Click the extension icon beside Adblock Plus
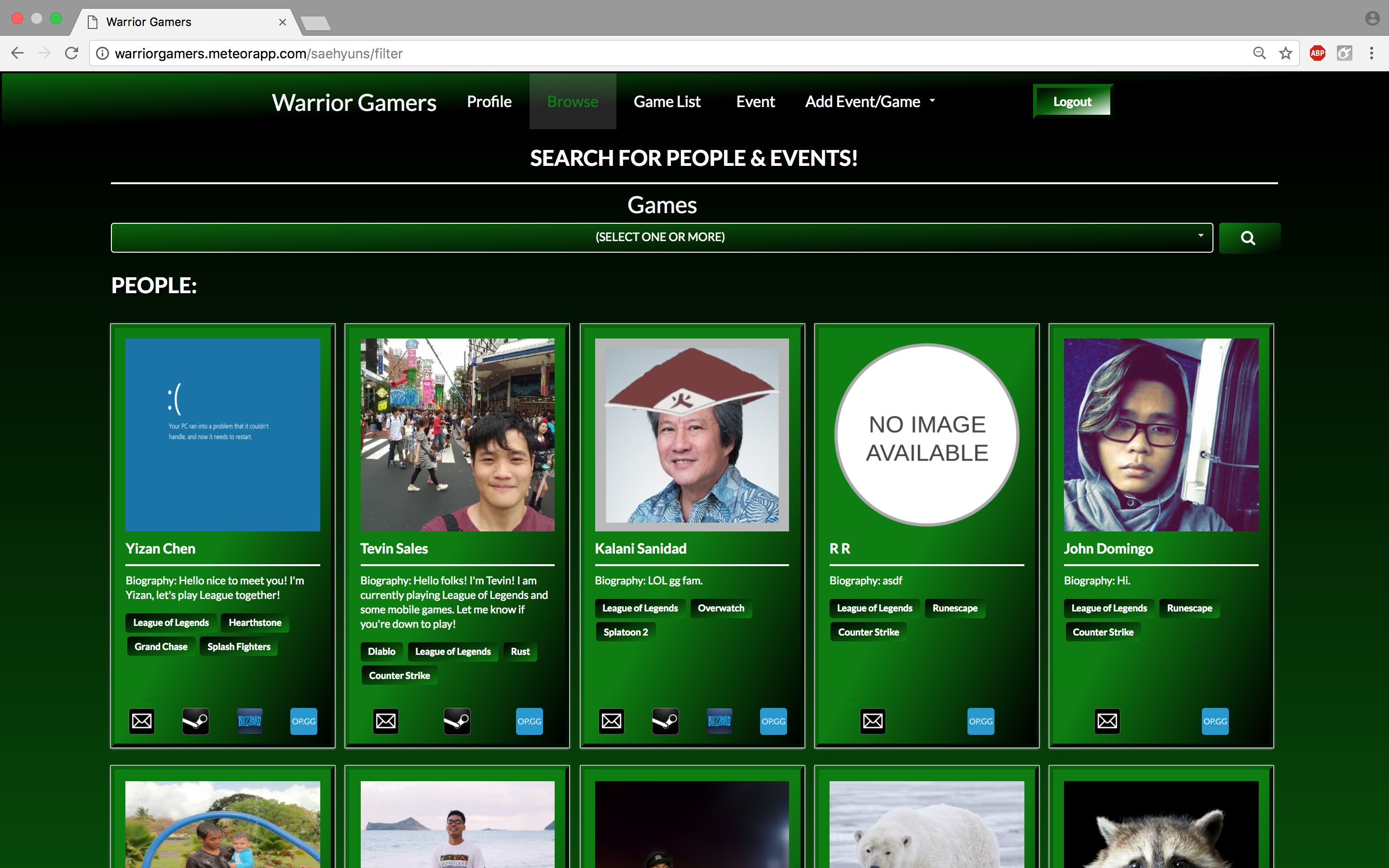 (1344, 54)
